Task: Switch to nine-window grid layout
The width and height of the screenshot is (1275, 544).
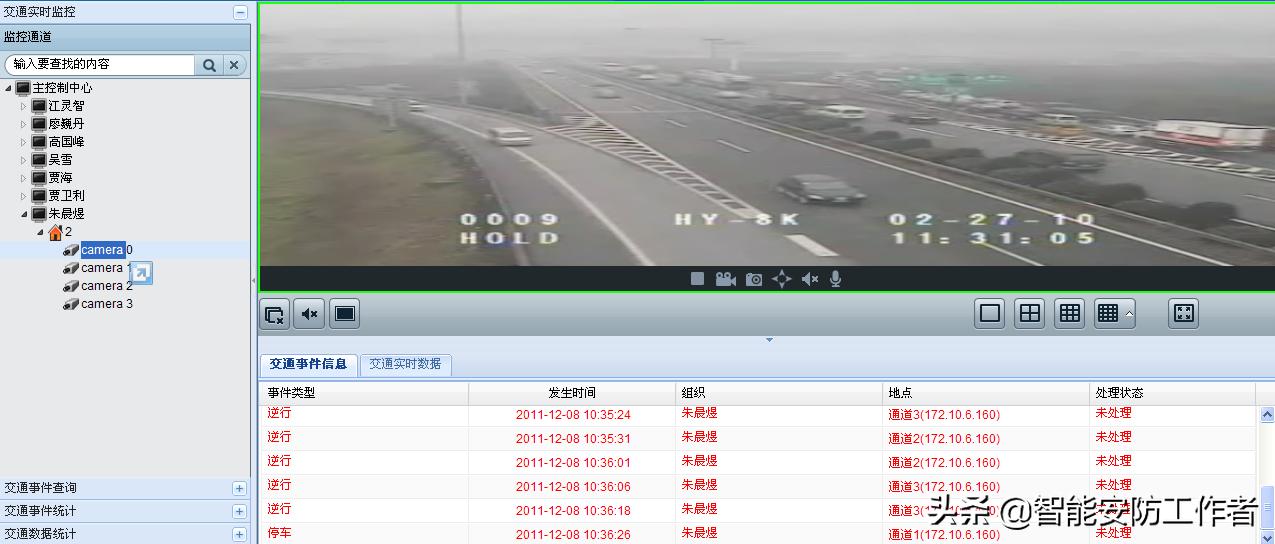Action: 1070,313
